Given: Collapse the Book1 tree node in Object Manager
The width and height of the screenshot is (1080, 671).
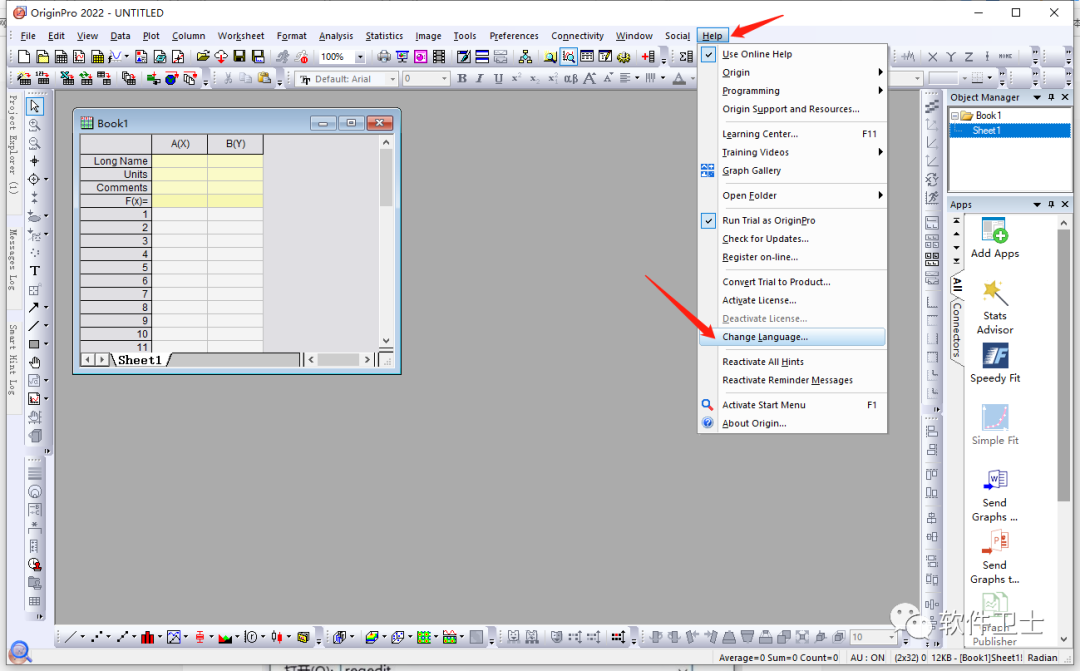Looking at the screenshot, I should pos(955,116).
